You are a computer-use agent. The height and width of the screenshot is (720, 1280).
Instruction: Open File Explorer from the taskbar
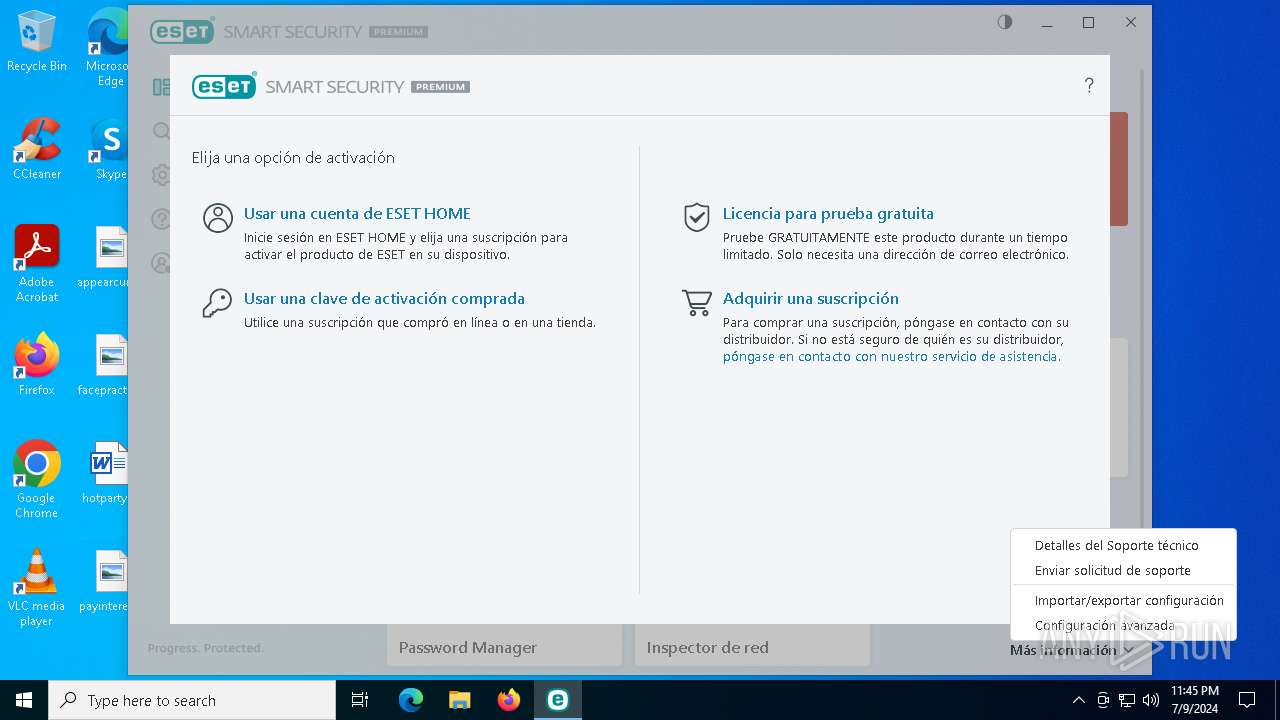(459, 700)
